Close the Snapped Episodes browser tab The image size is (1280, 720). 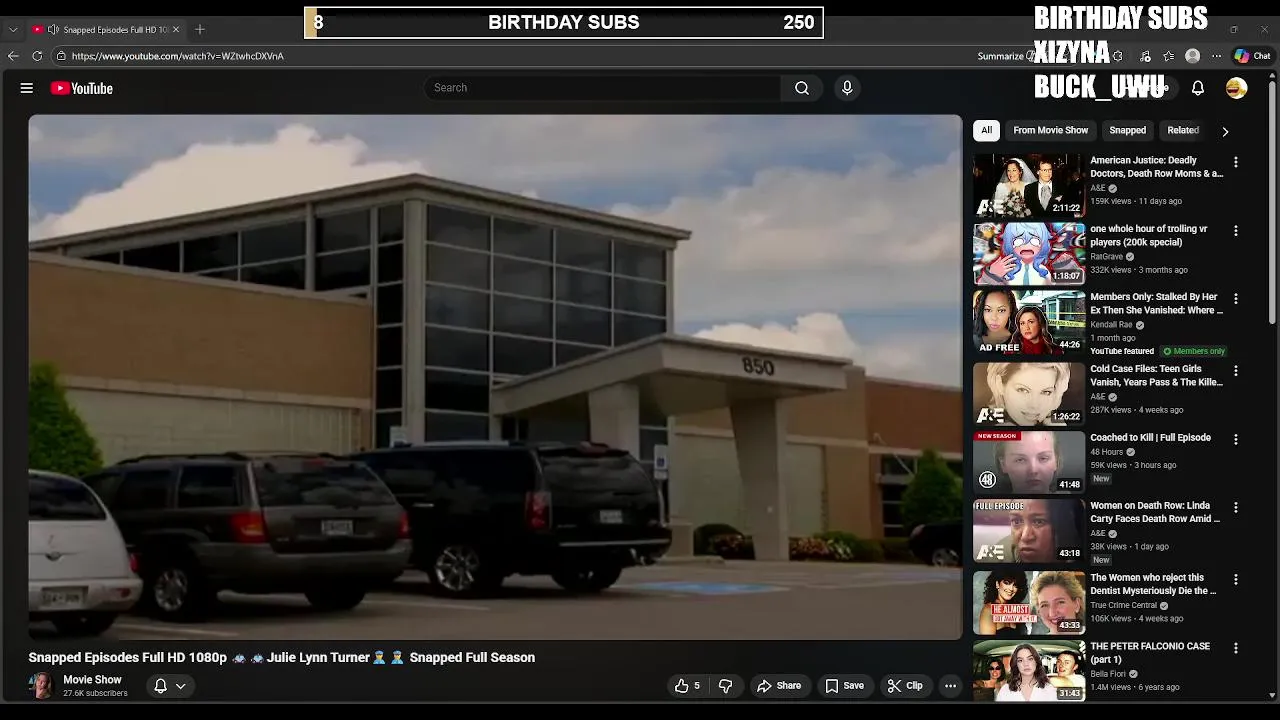[176, 29]
